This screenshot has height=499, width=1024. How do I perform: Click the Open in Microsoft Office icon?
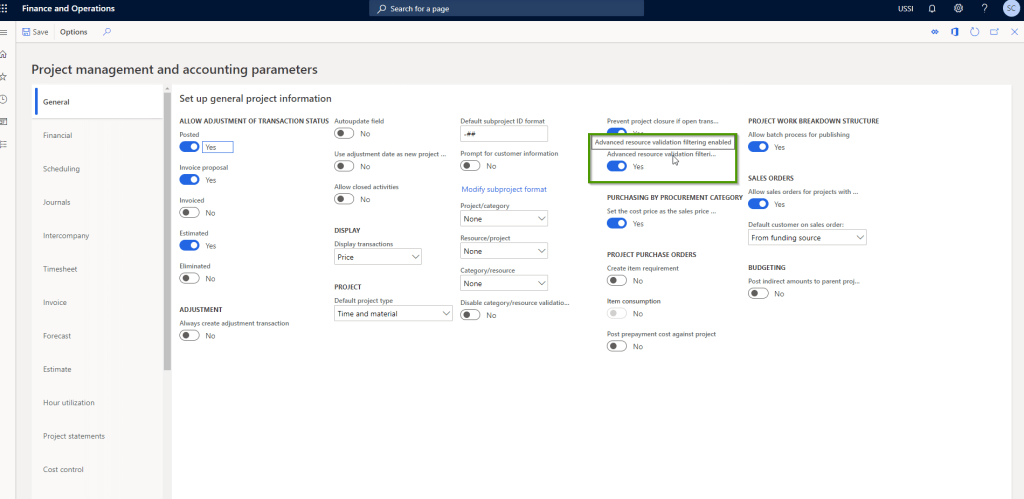click(x=955, y=32)
